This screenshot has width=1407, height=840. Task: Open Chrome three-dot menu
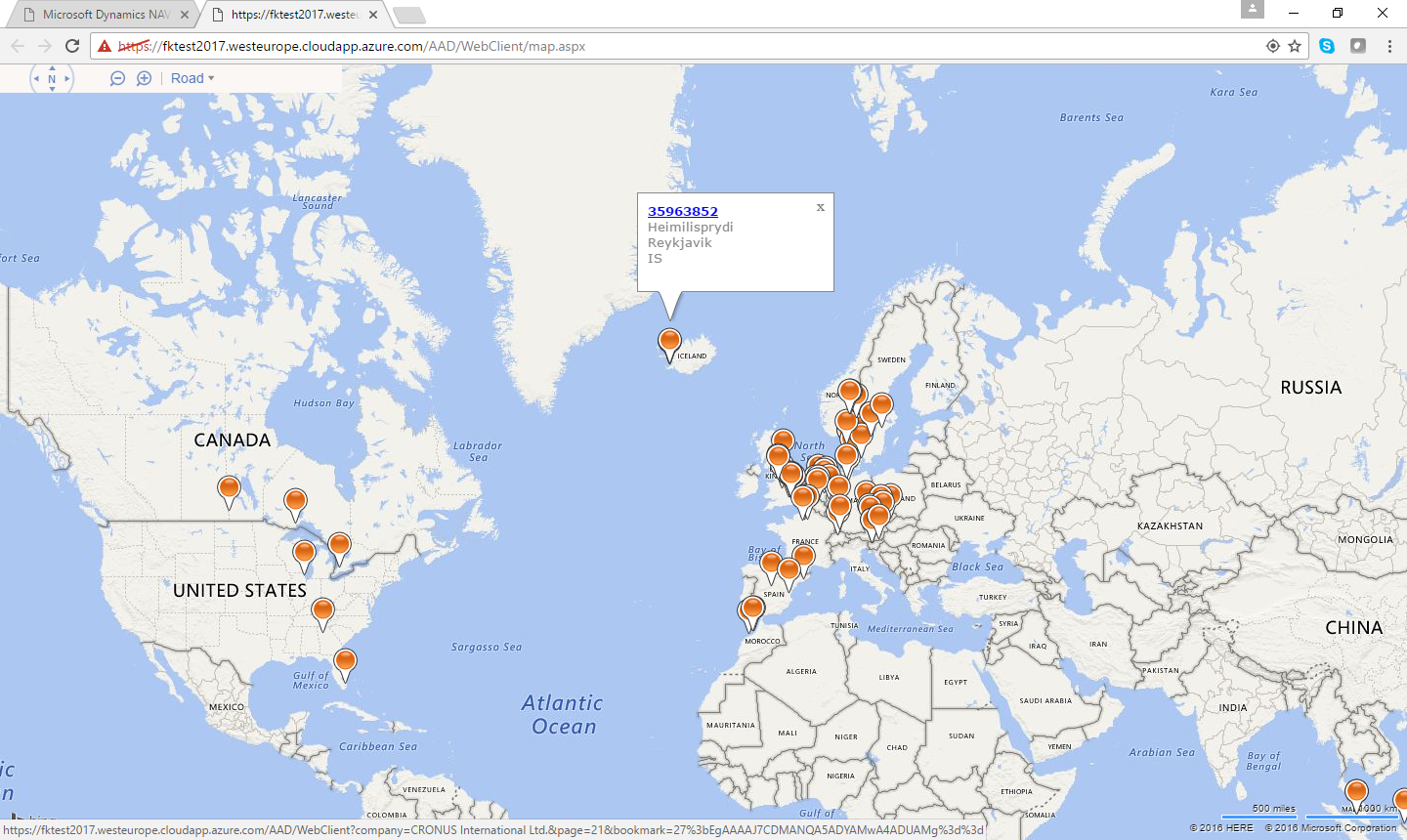click(1389, 46)
